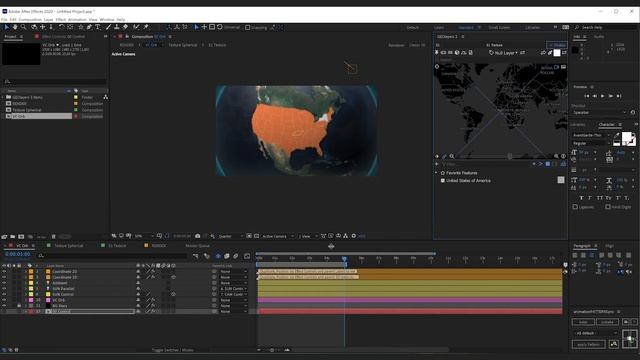Switch to the RENDER timeline tab
This screenshot has height=360, width=640.
(x=158, y=246)
